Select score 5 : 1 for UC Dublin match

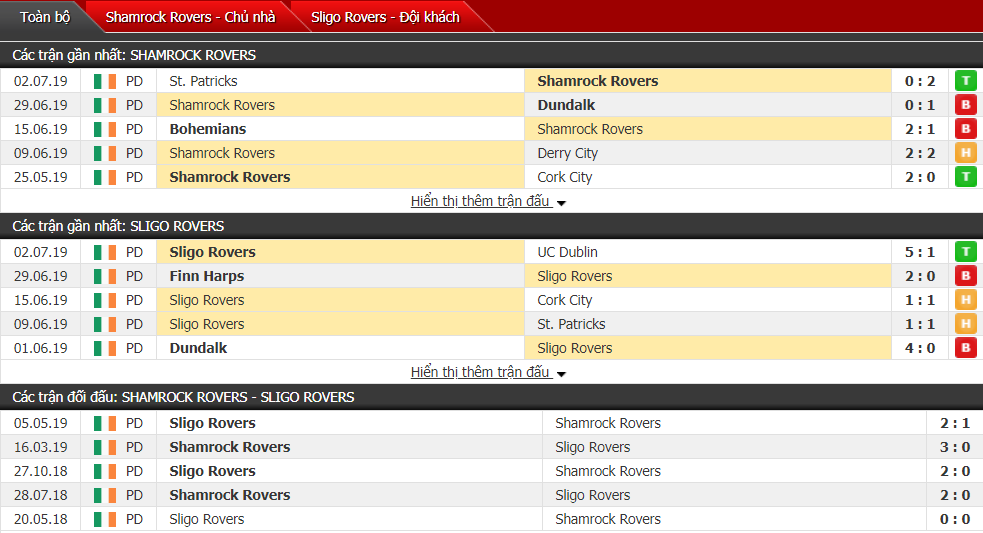(x=920, y=251)
